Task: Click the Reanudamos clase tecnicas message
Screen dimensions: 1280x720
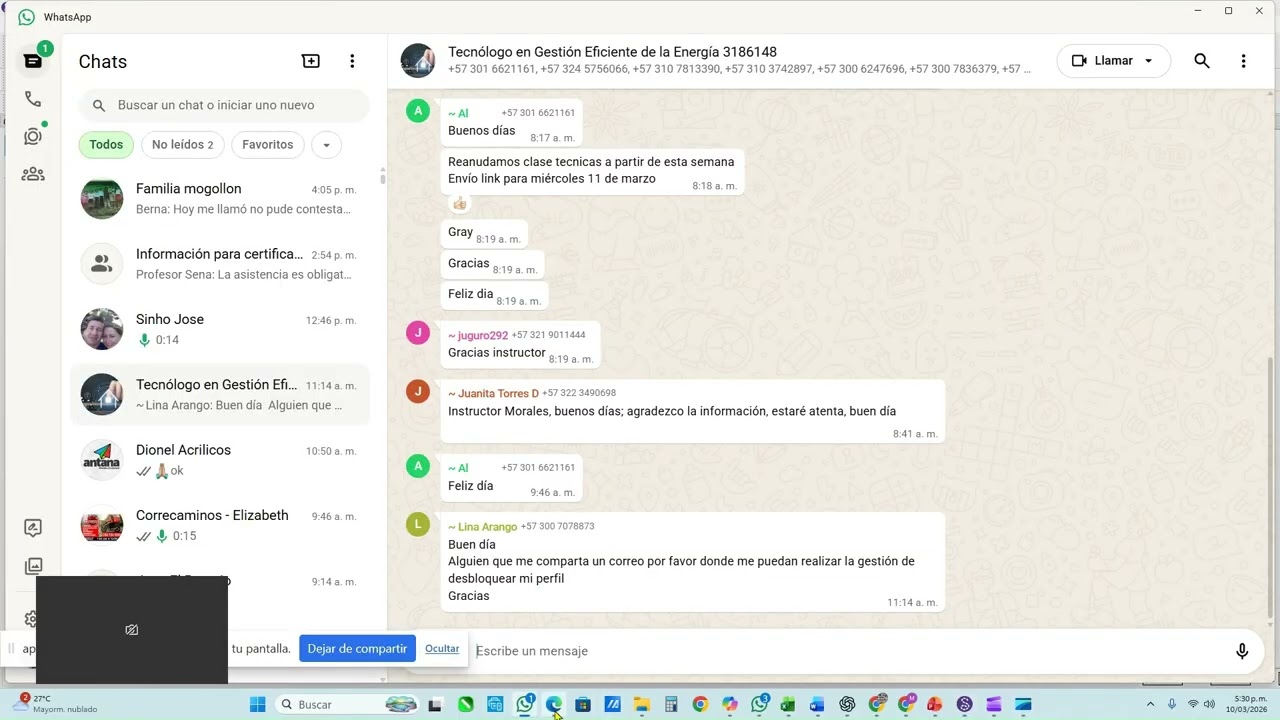Action: (591, 170)
